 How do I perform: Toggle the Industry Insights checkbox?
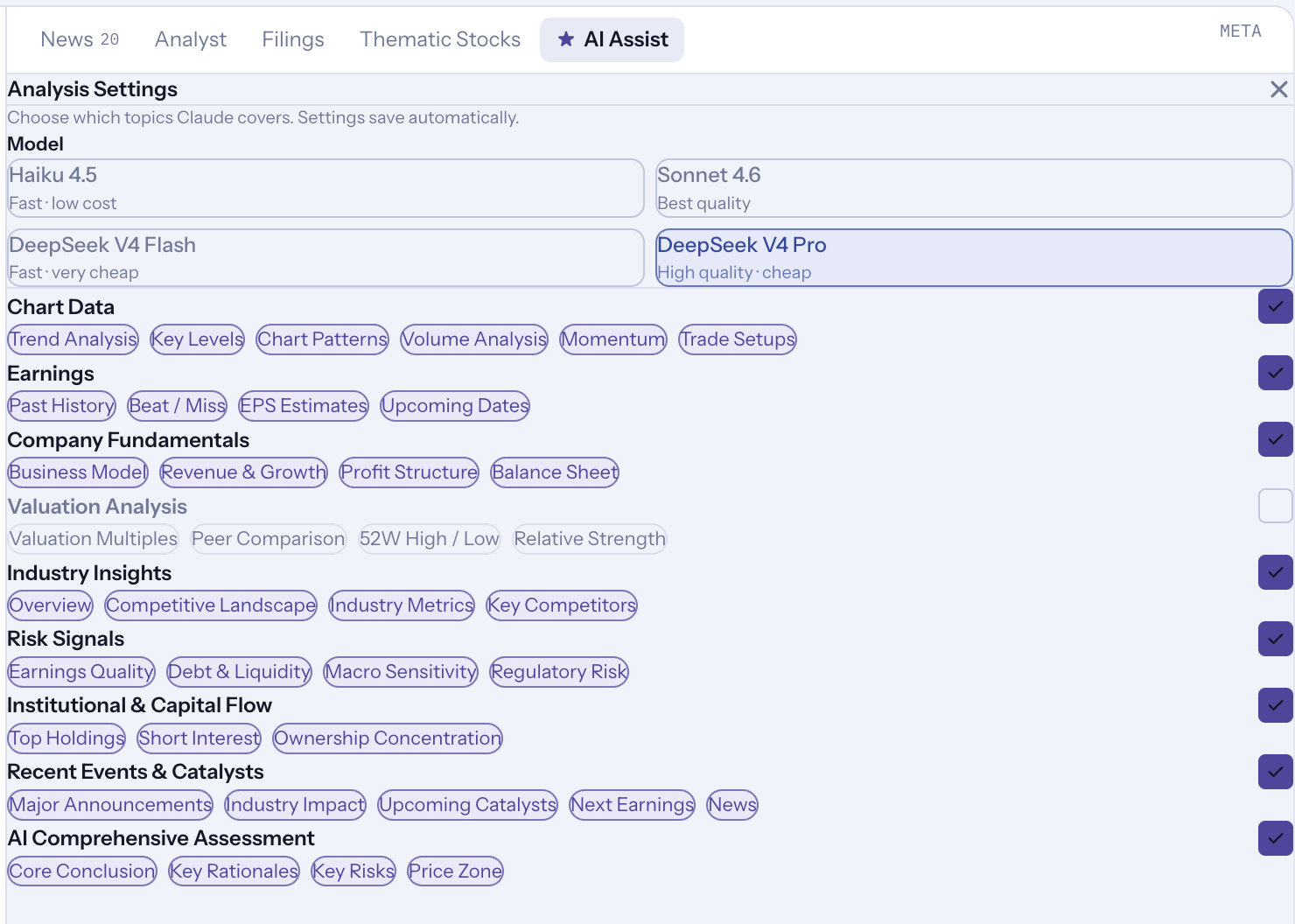(x=1276, y=572)
